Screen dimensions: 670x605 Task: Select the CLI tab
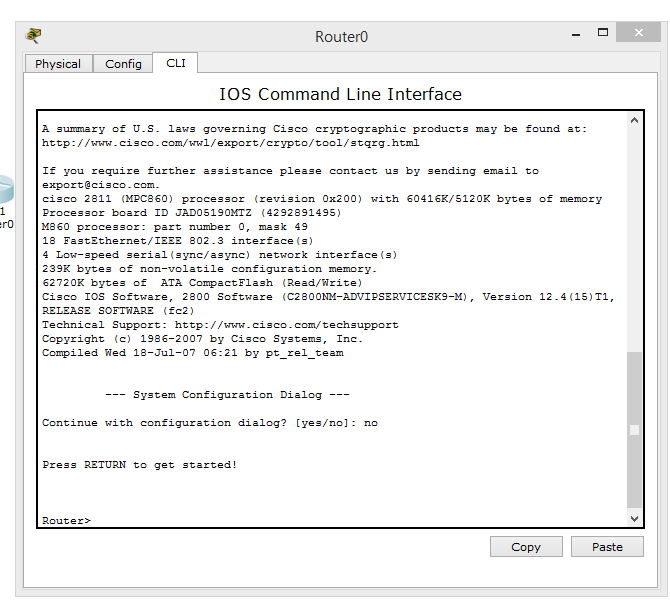click(x=176, y=63)
